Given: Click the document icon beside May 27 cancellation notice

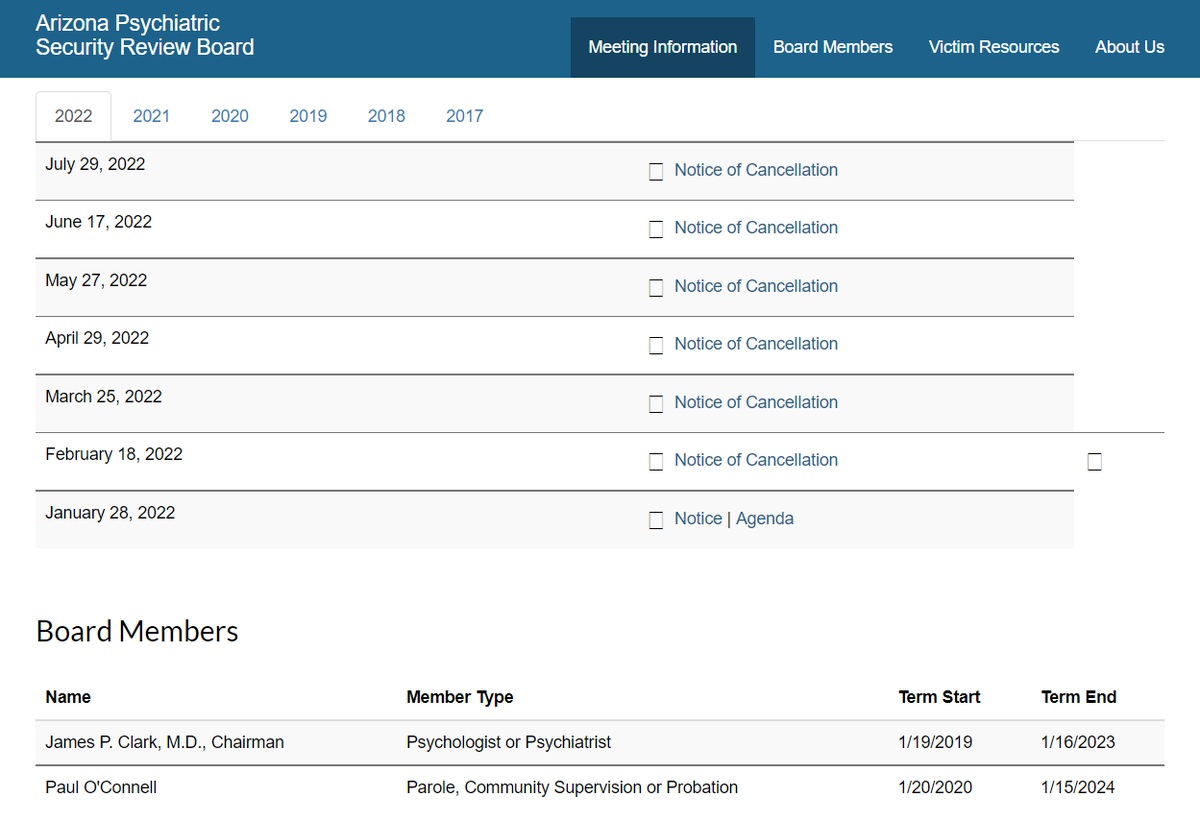Looking at the screenshot, I should (x=656, y=287).
